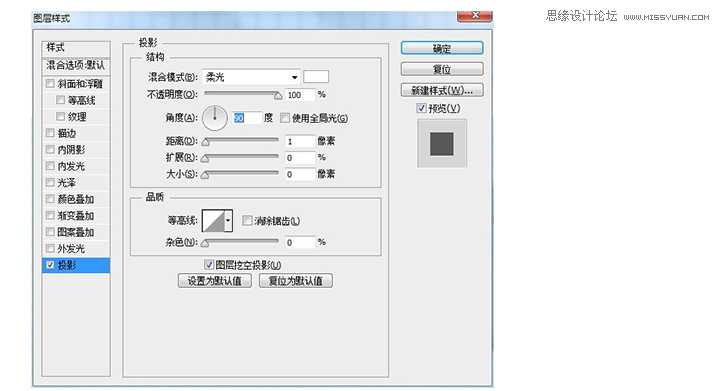Click the shadow color swatch
The image size is (720, 391).
[316, 77]
